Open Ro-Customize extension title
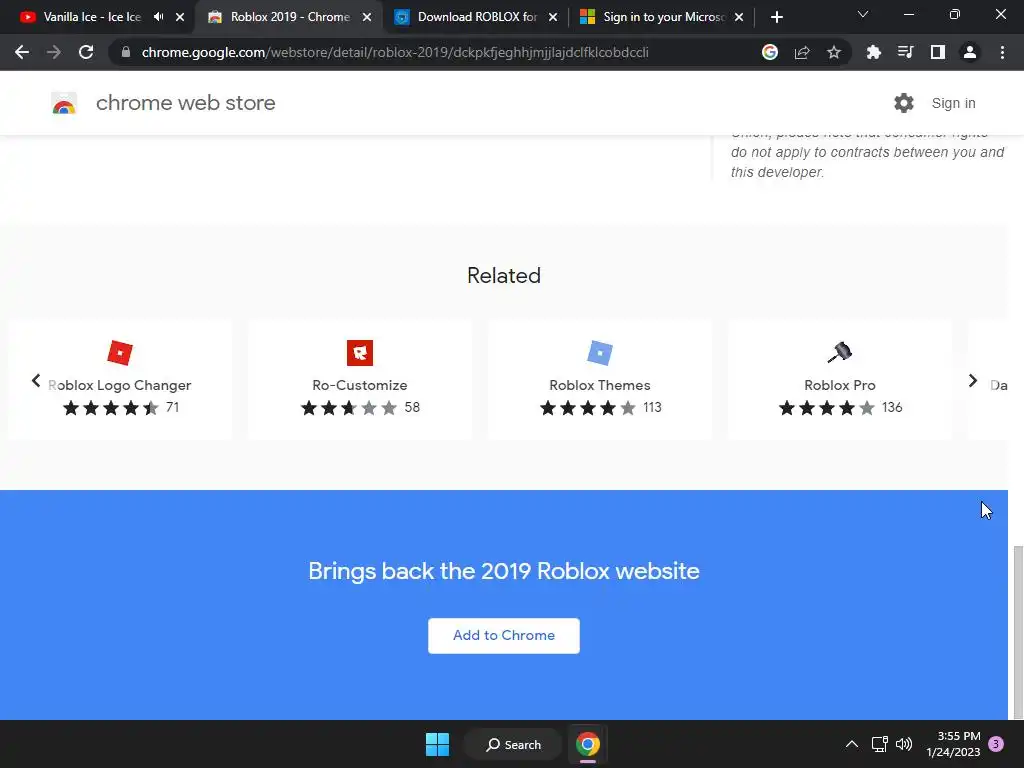Screen dimensions: 1024x768 pos(360,385)
